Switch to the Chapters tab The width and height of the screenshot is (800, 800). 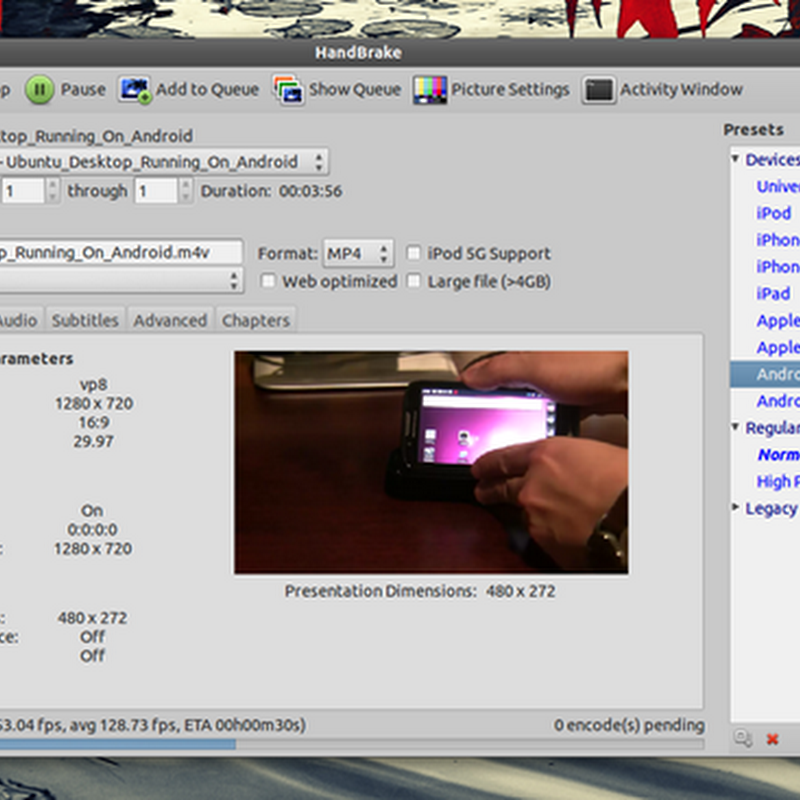tap(256, 320)
